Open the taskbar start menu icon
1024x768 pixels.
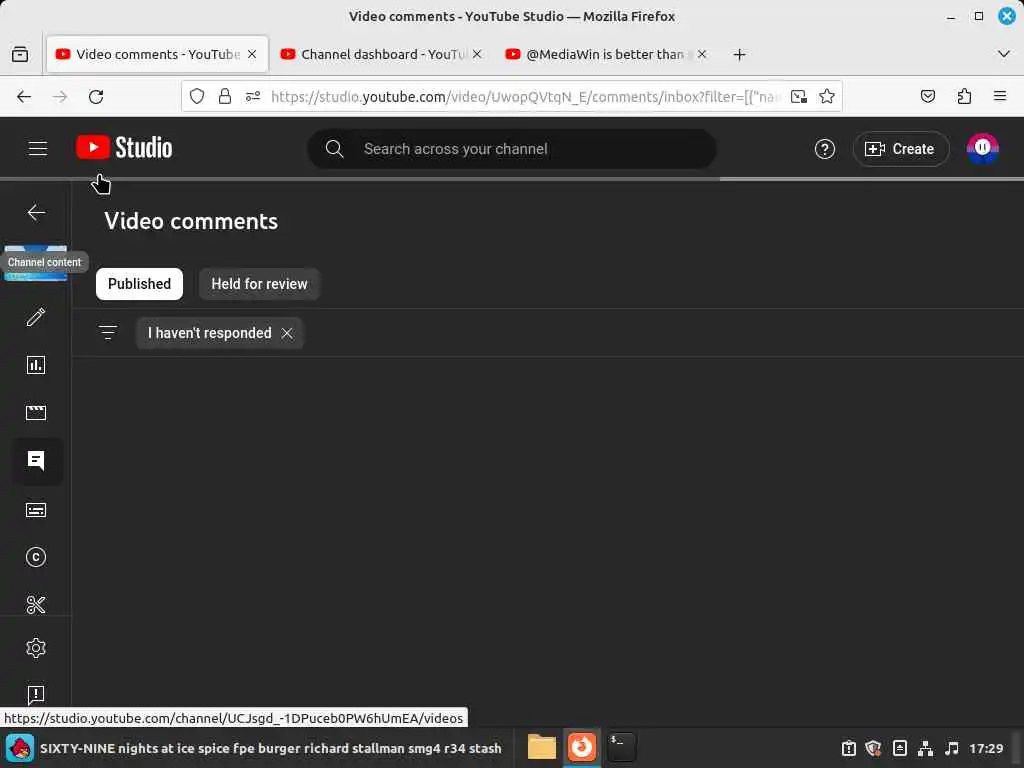click(20, 748)
